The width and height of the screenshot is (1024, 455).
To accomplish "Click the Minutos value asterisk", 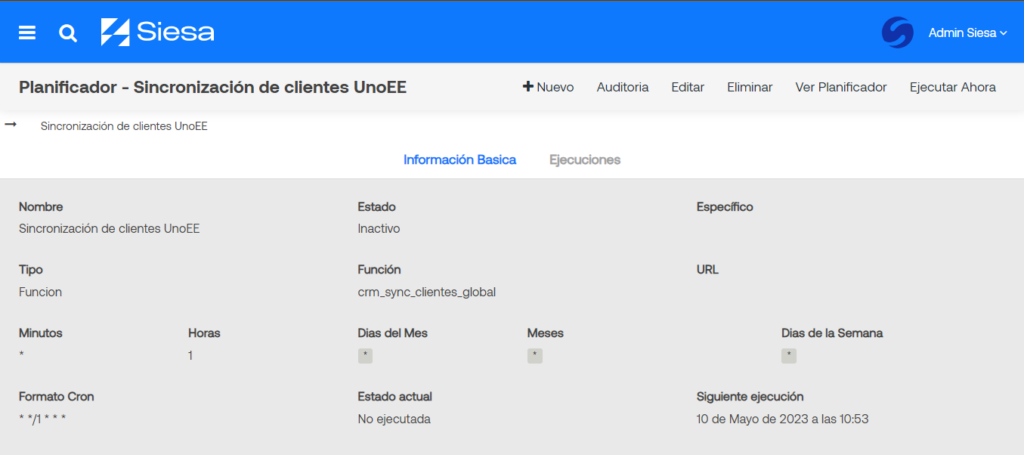I will pyautogui.click(x=22, y=354).
